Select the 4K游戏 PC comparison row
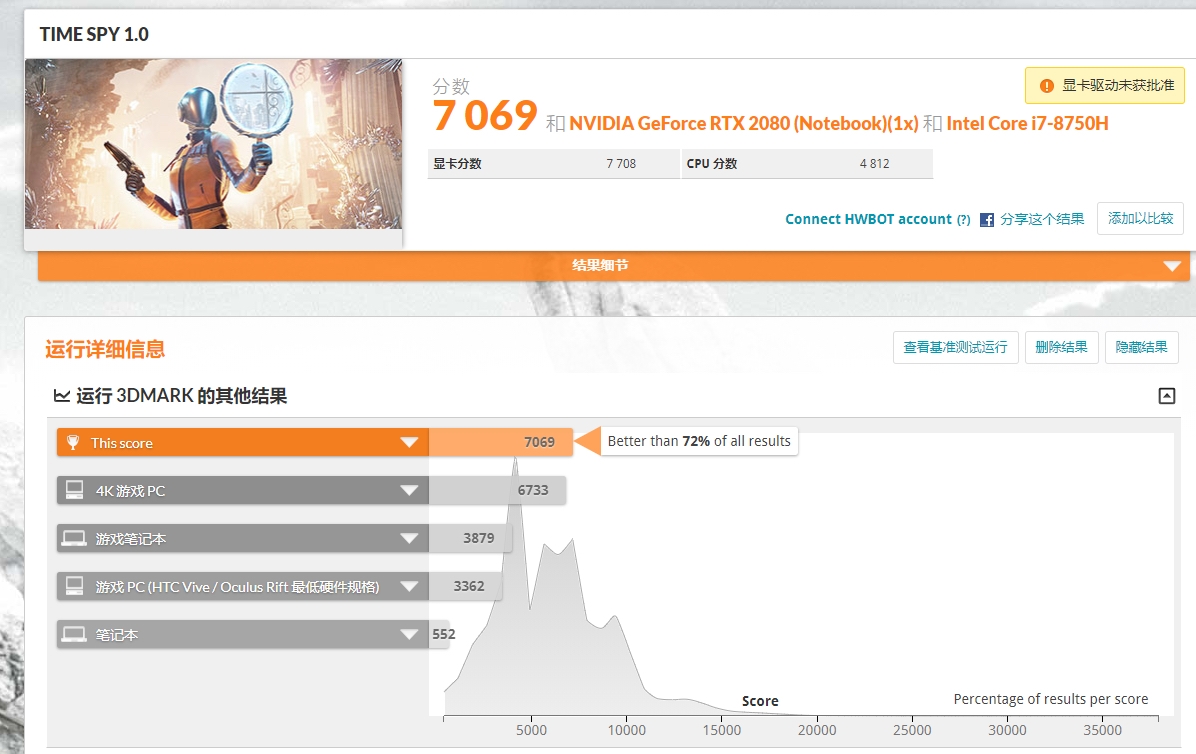 click(243, 490)
